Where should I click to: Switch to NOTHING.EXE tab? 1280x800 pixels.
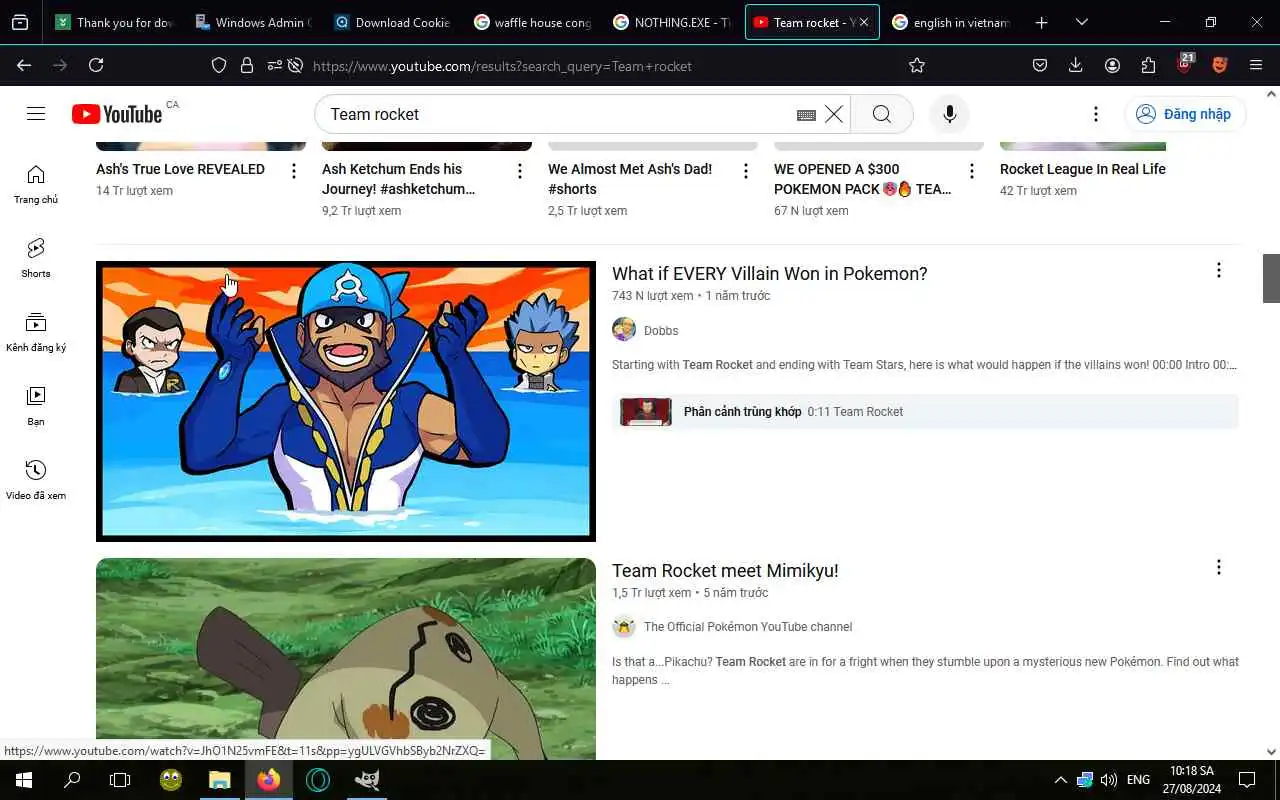pyautogui.click(x=672, y=22)
